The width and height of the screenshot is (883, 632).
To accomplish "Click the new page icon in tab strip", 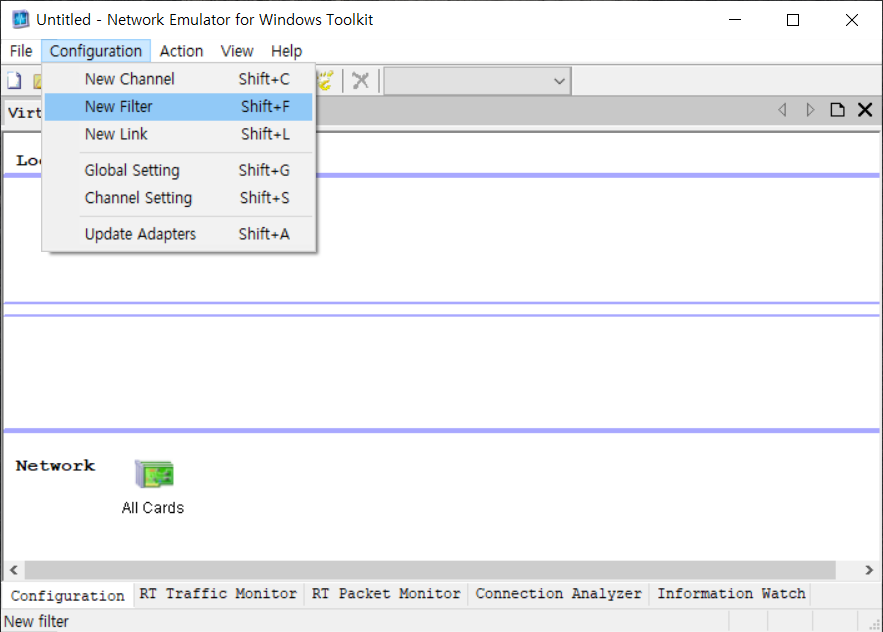I will click(837, 109).
